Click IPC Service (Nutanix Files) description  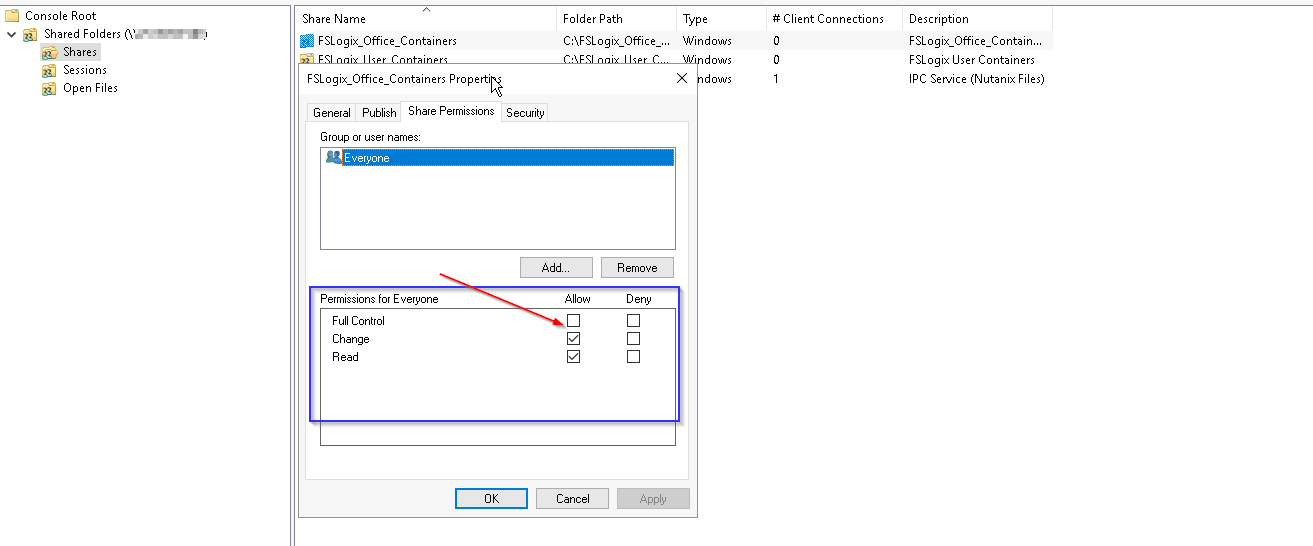[x=977, y=79]
